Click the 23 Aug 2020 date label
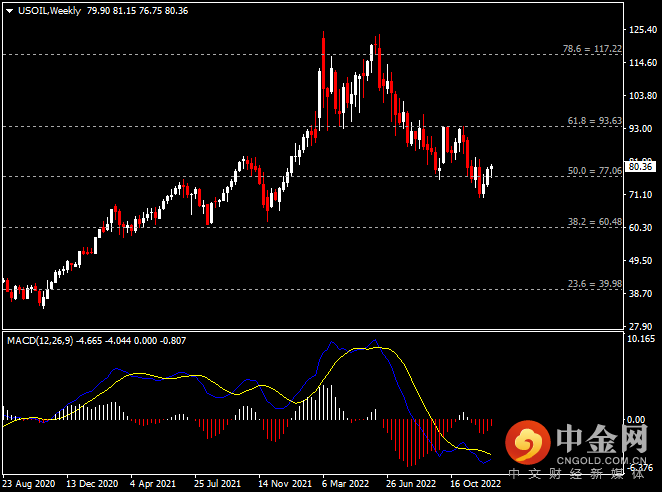The width and height of the screenshot is (662, 492). pos(30,483)
